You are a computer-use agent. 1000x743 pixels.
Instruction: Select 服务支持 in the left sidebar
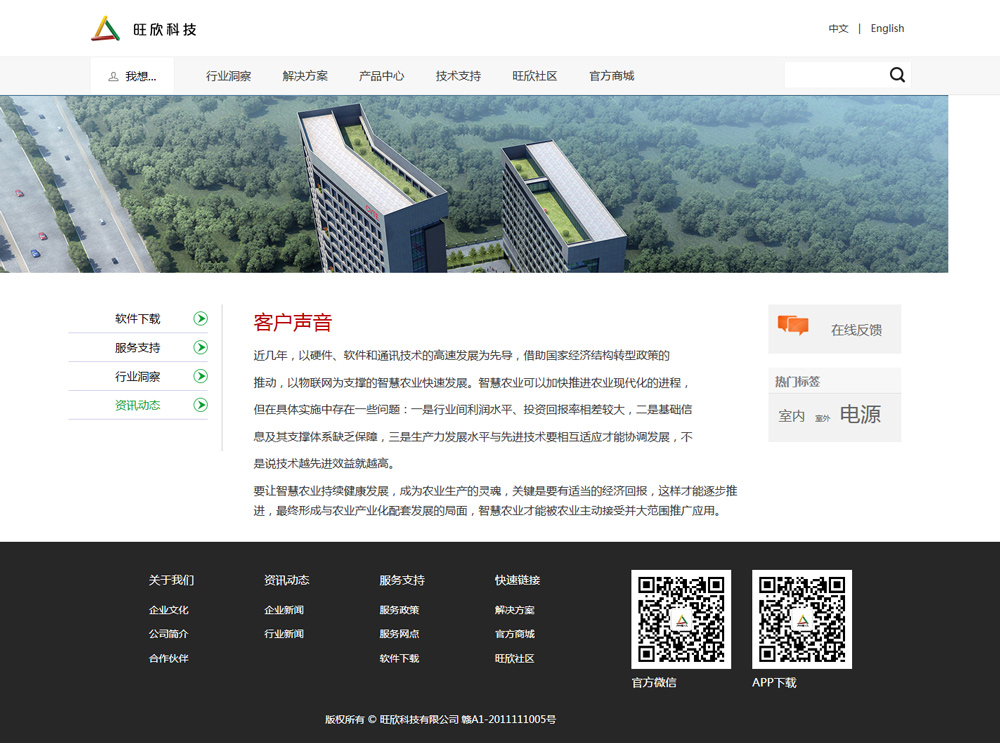click(x=137, y=348)
